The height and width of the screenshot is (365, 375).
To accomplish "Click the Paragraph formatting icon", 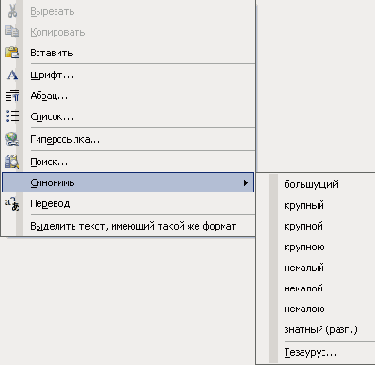I will (12, 96).
